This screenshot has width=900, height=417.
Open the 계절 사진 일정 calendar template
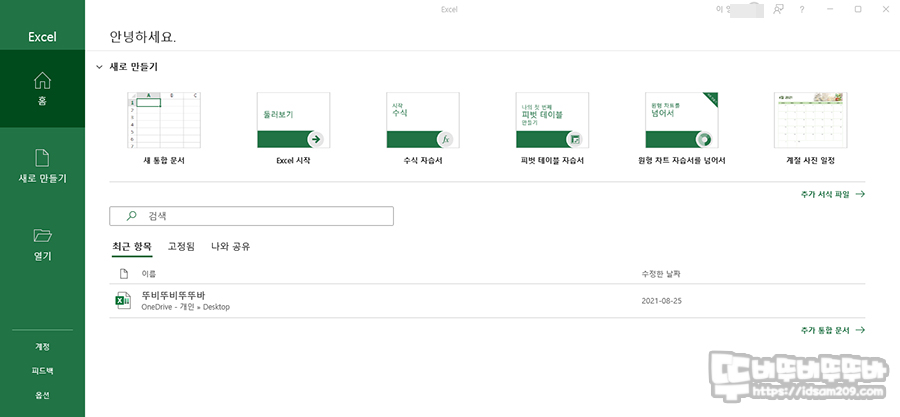click(x=810, y=128)
